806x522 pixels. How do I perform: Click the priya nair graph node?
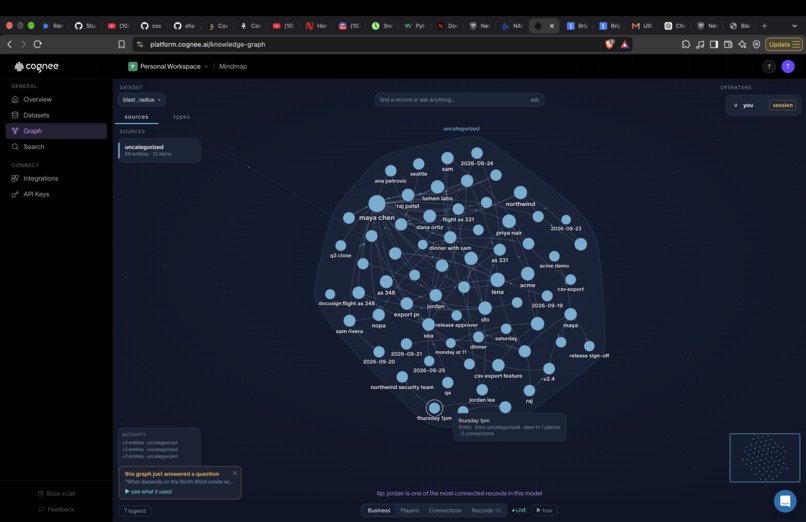coord(509,221)
